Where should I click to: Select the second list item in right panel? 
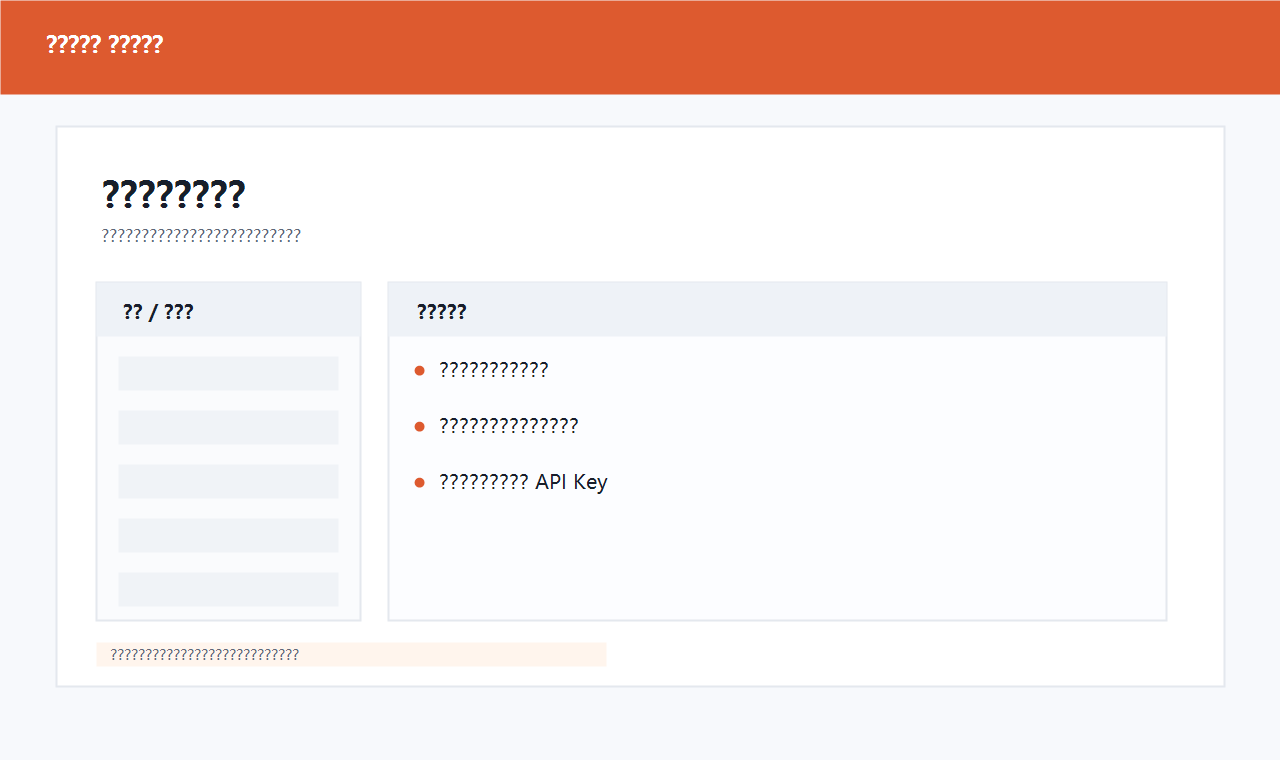coord(508,426)
